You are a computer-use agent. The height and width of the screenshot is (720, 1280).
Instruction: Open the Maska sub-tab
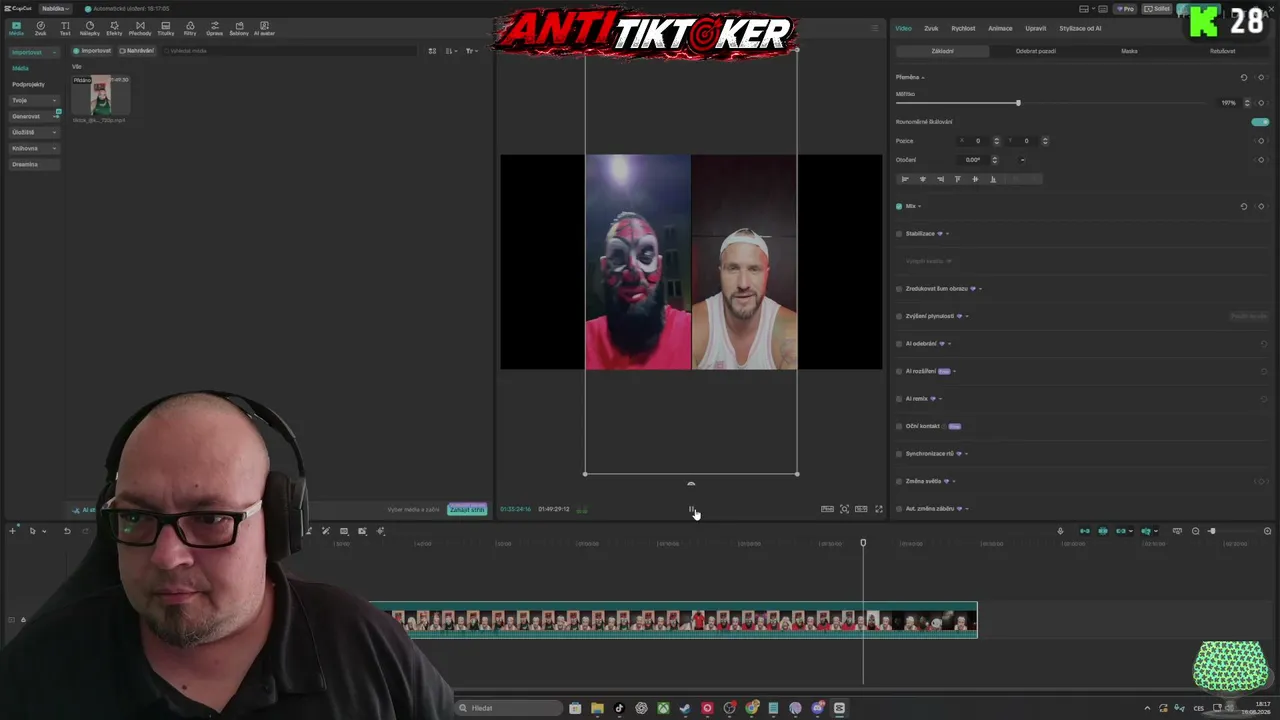pyautogui.click(x=1129, y=51)
